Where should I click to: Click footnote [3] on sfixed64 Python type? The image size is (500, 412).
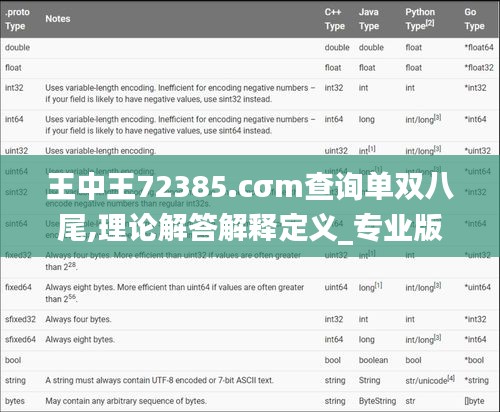pyautogui.click(x=437, y=337)
